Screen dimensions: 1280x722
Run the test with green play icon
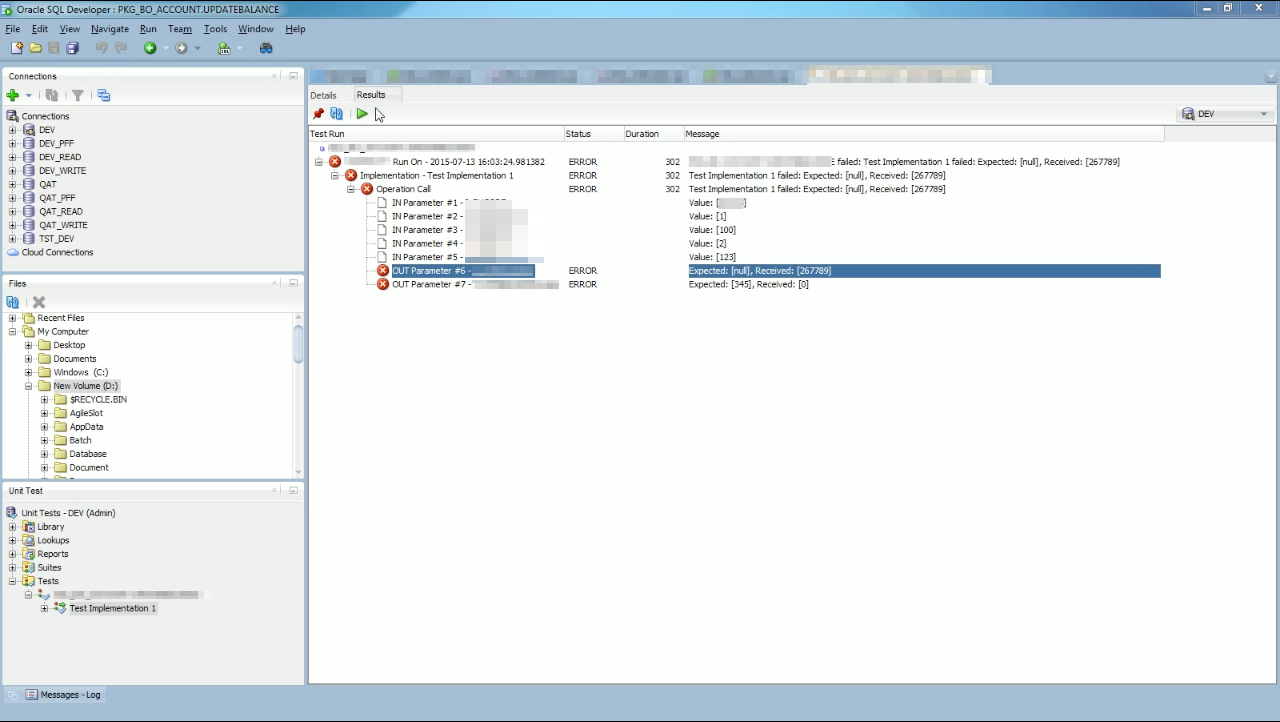pyautogui.click(x=362, y=114)
